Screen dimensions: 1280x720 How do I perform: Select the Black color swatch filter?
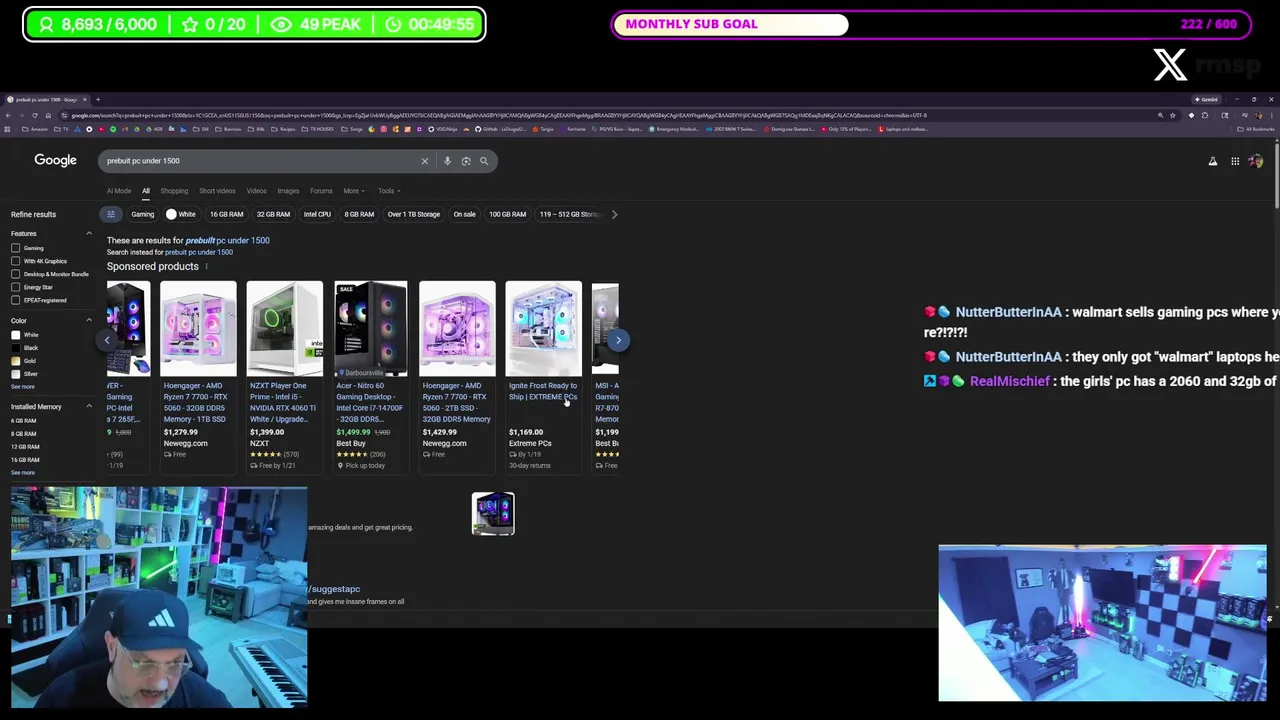point(15,348)
